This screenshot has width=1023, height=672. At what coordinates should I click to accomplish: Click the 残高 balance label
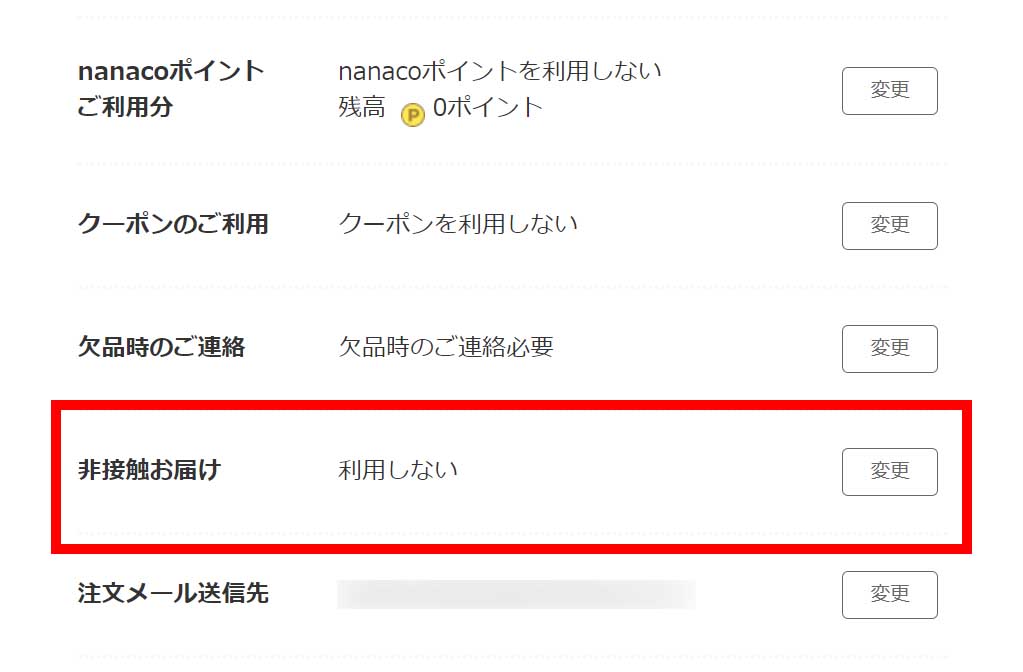tap(361, 108)
